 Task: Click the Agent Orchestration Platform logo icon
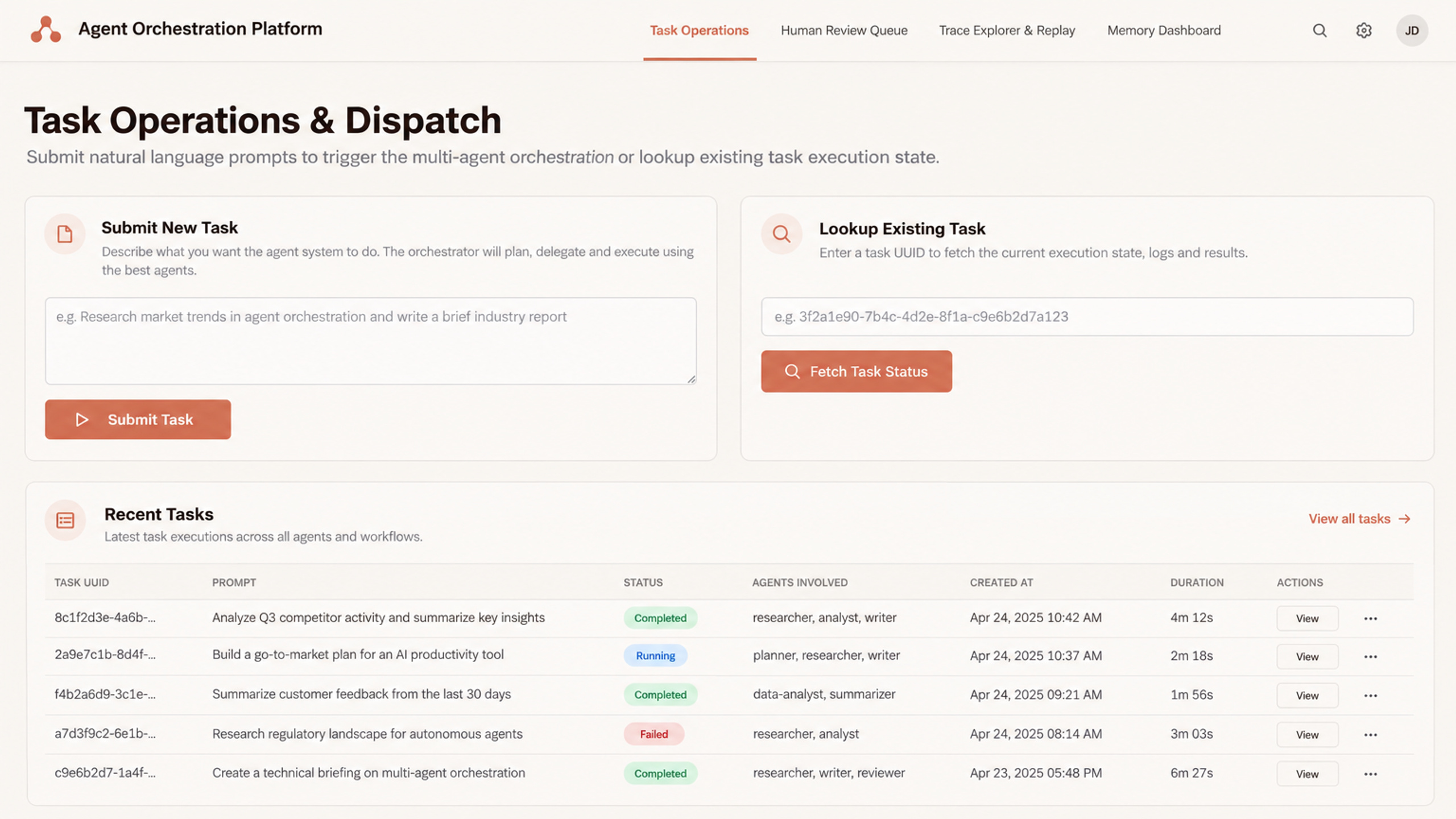pos(45,29)
